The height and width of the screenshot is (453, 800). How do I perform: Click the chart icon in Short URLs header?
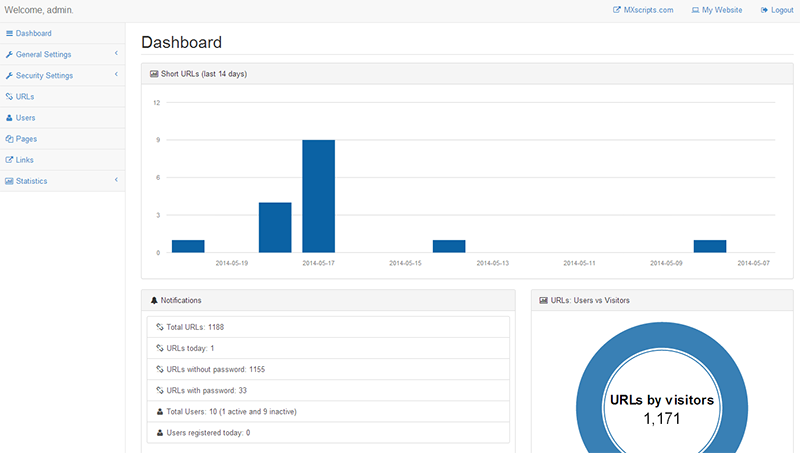[x=154, y=74]
